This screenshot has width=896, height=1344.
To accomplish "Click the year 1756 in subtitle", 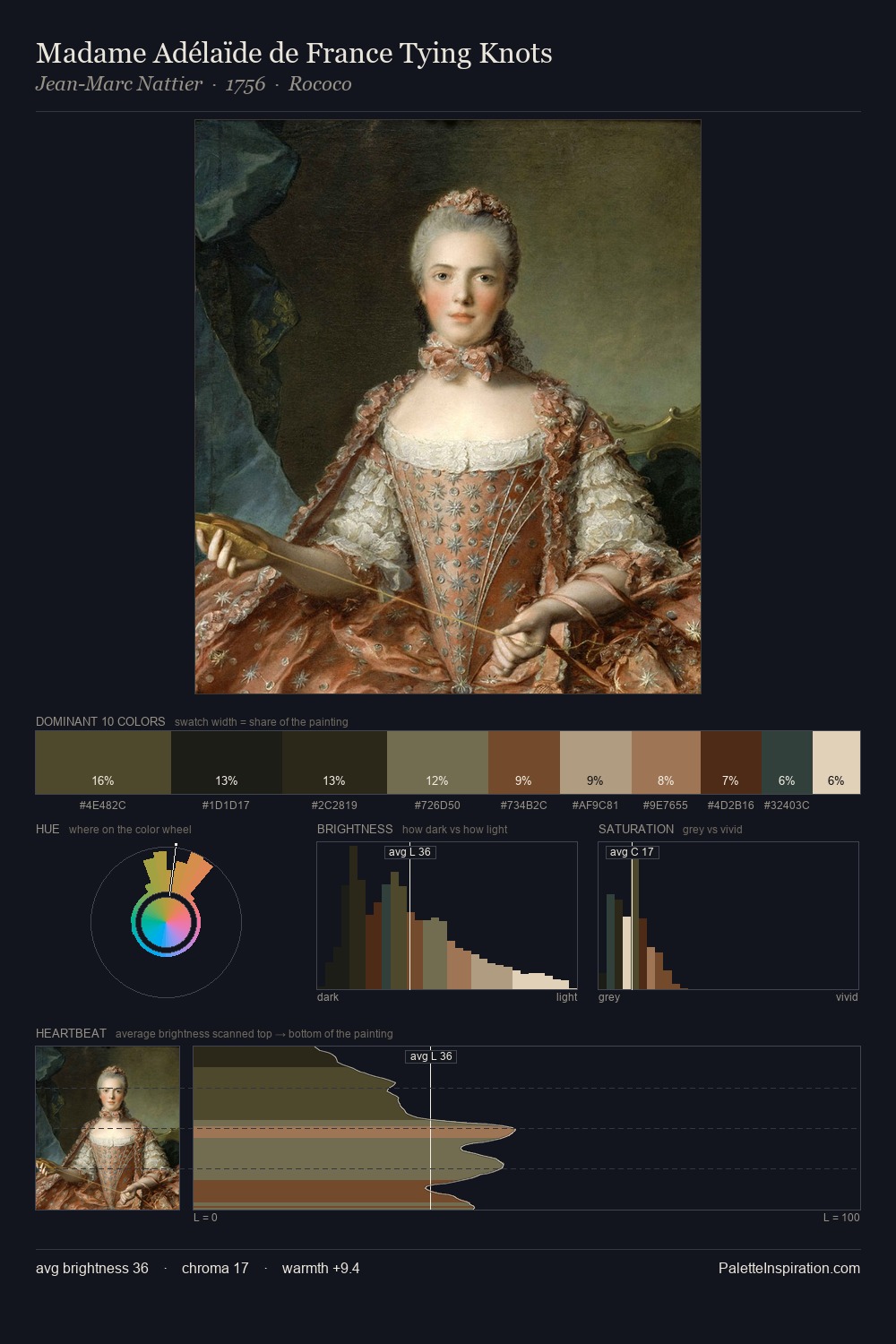I will click(245, 84).
